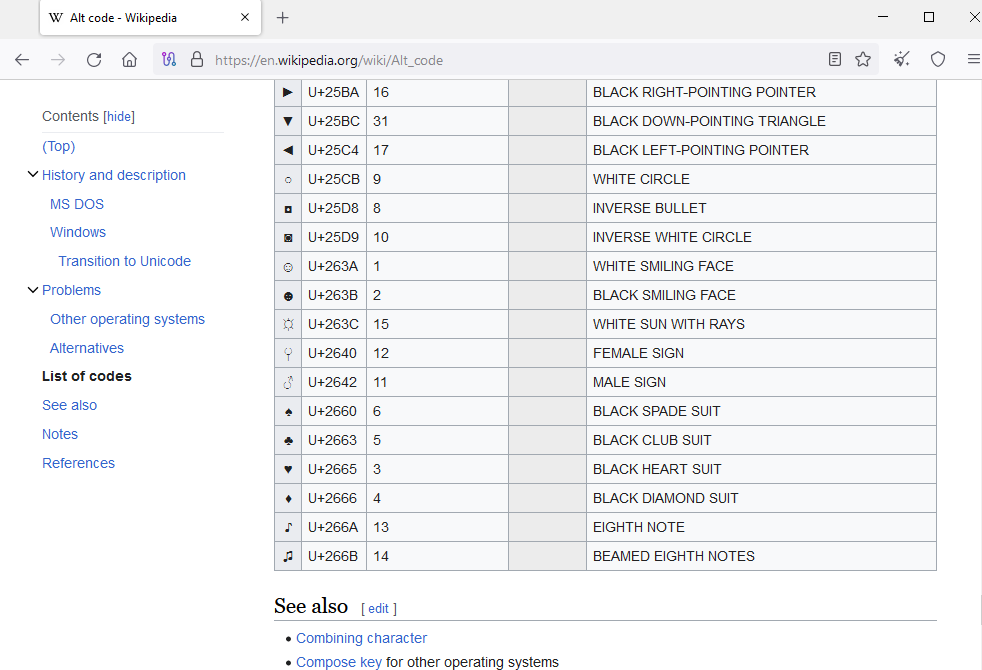Show site security padlock information
982x670 pixels.
[x=197, y=59]
